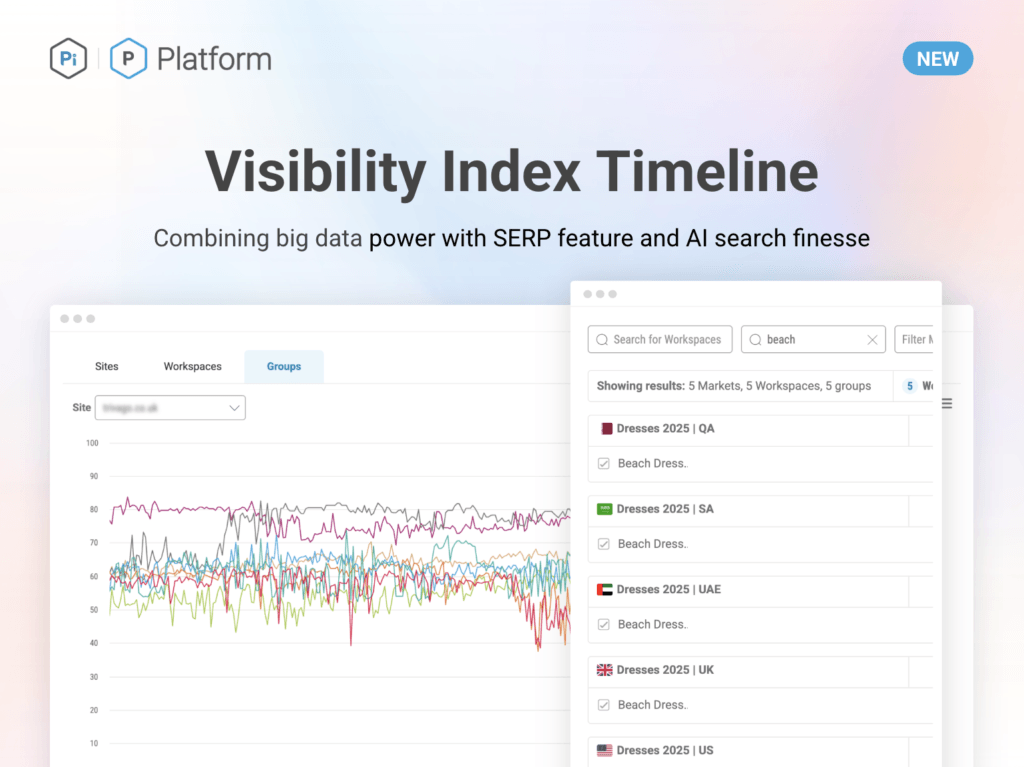
Task: Click the NEW badge button
Action: (x=937, y=59)
